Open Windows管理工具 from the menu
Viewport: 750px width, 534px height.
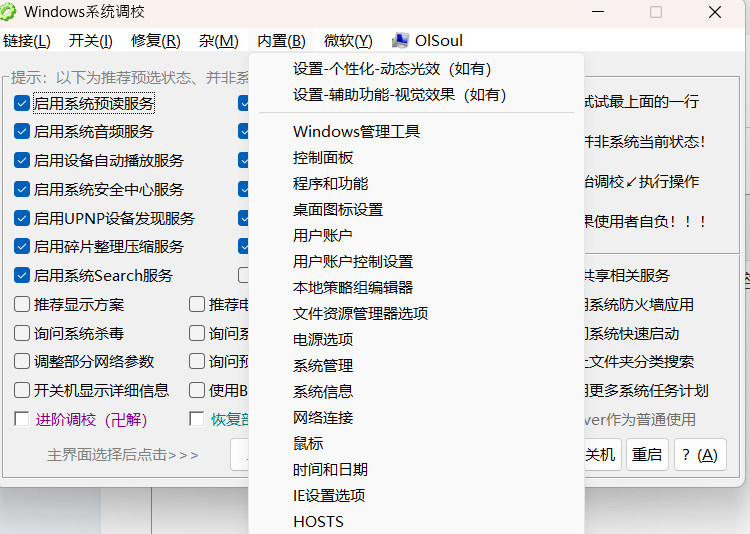[x=416, y=132]
